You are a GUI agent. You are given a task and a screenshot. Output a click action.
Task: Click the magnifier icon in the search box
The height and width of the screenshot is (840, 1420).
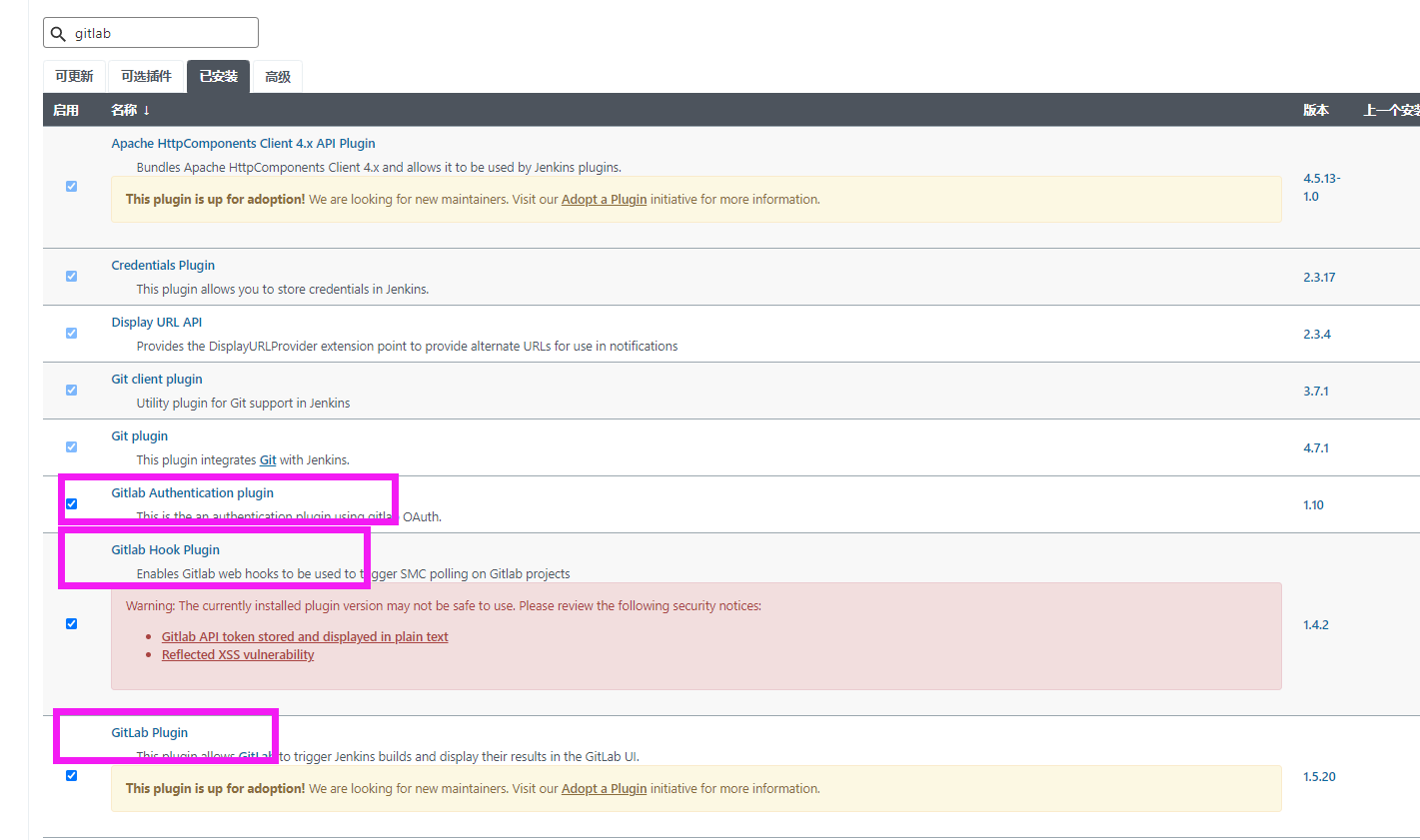58,34
